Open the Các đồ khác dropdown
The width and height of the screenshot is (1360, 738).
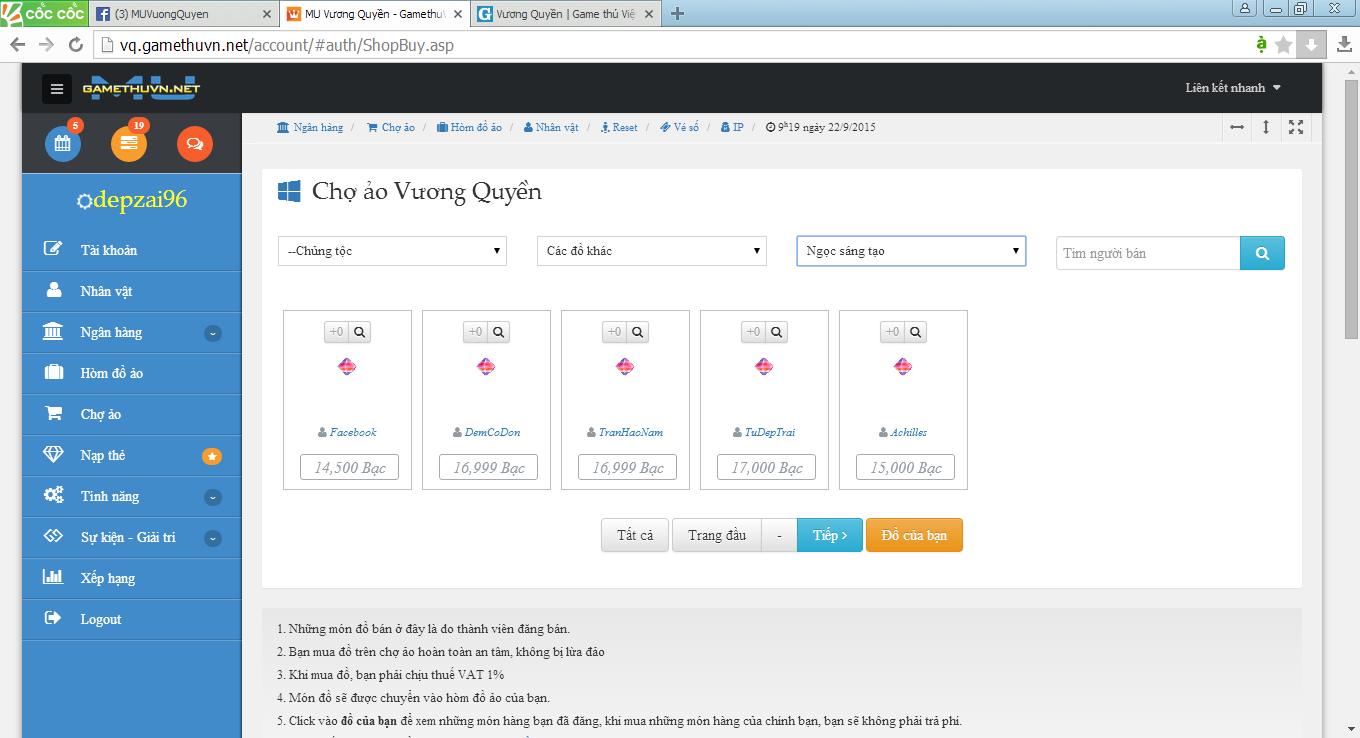(652, 251)
